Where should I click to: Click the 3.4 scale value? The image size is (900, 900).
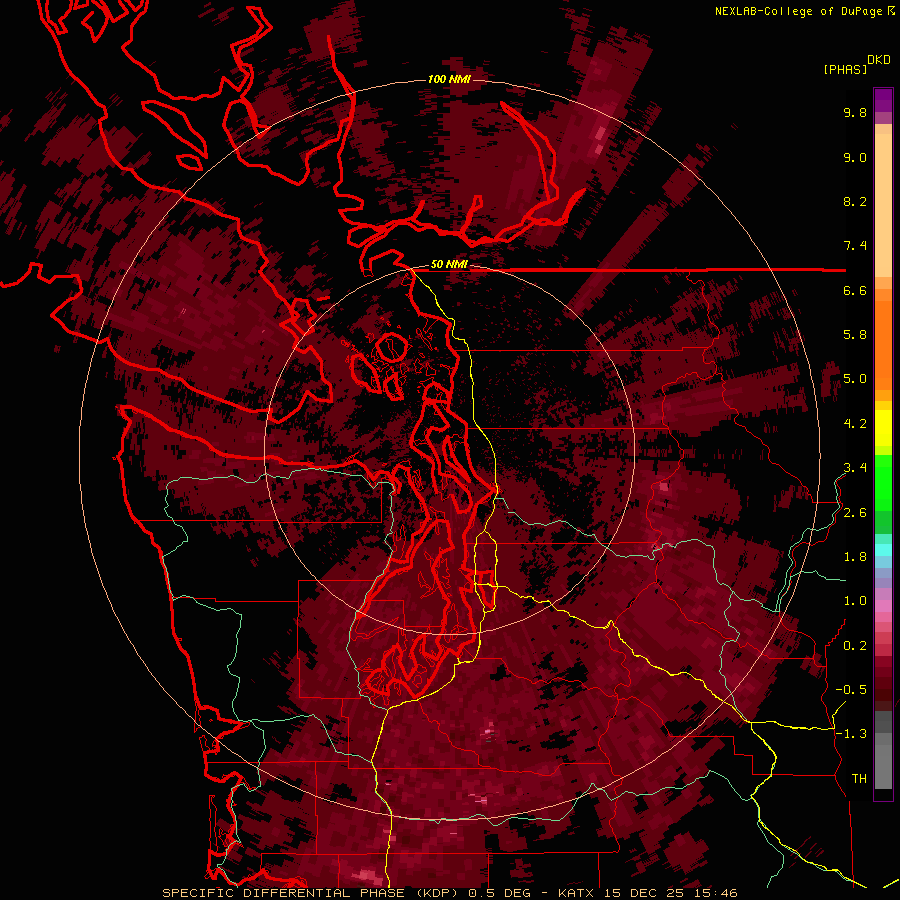point(855,468)
